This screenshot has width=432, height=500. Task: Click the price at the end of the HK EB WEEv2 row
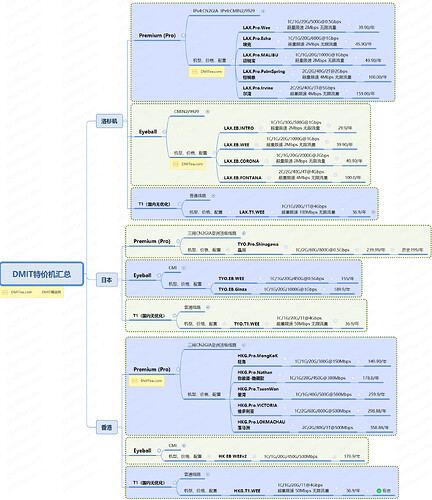[352, 456]
